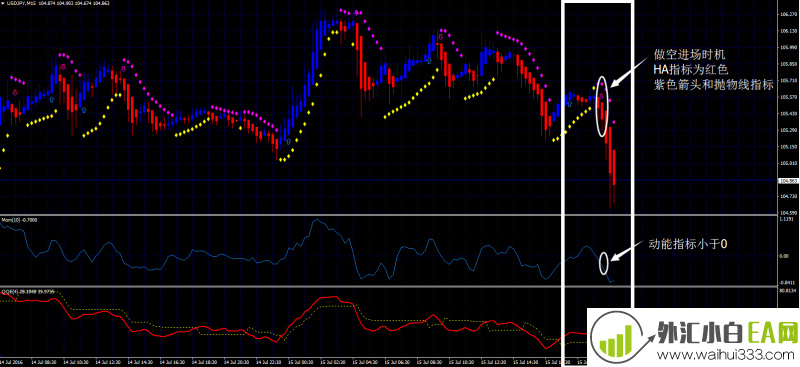The width and height of the screenshot is (800, 367).
Task: Click the -0.8411 momentum scale value
Action: point(787,281)
